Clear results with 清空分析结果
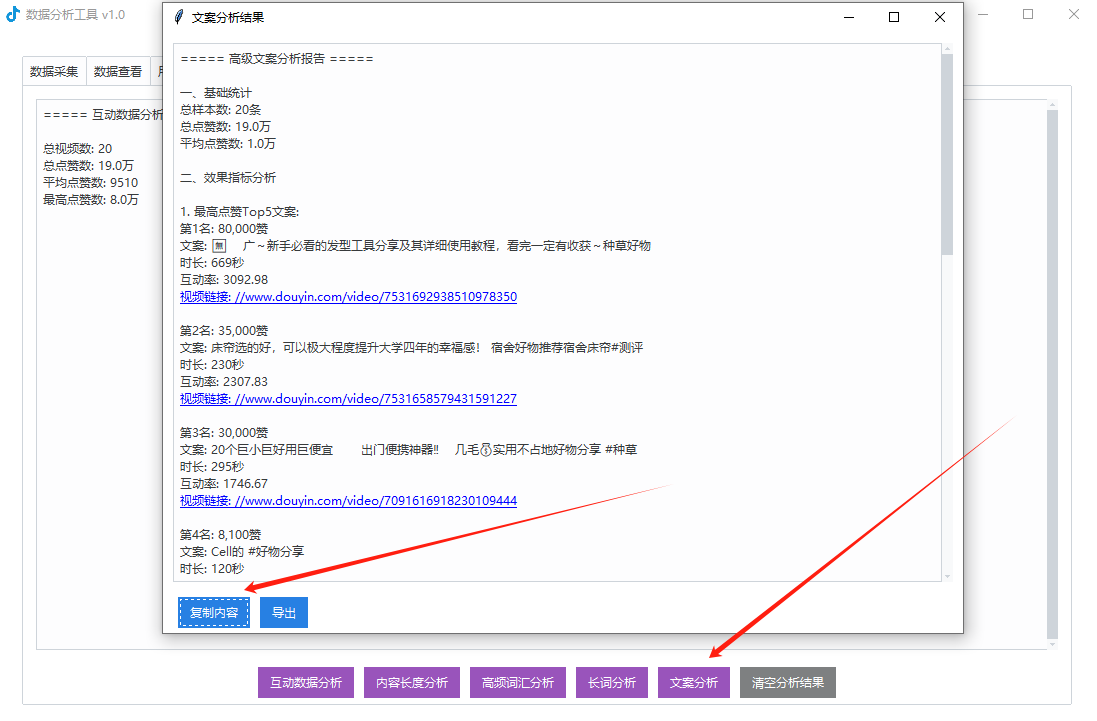The width and height of the screenshot is (1097, 721). (788, 683)
